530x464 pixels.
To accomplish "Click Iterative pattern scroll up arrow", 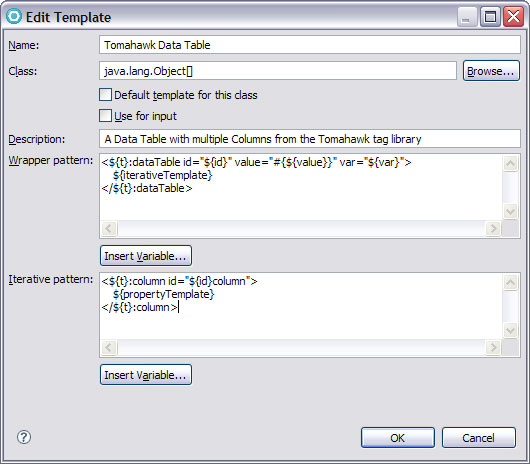I will (x=510, y=283).
